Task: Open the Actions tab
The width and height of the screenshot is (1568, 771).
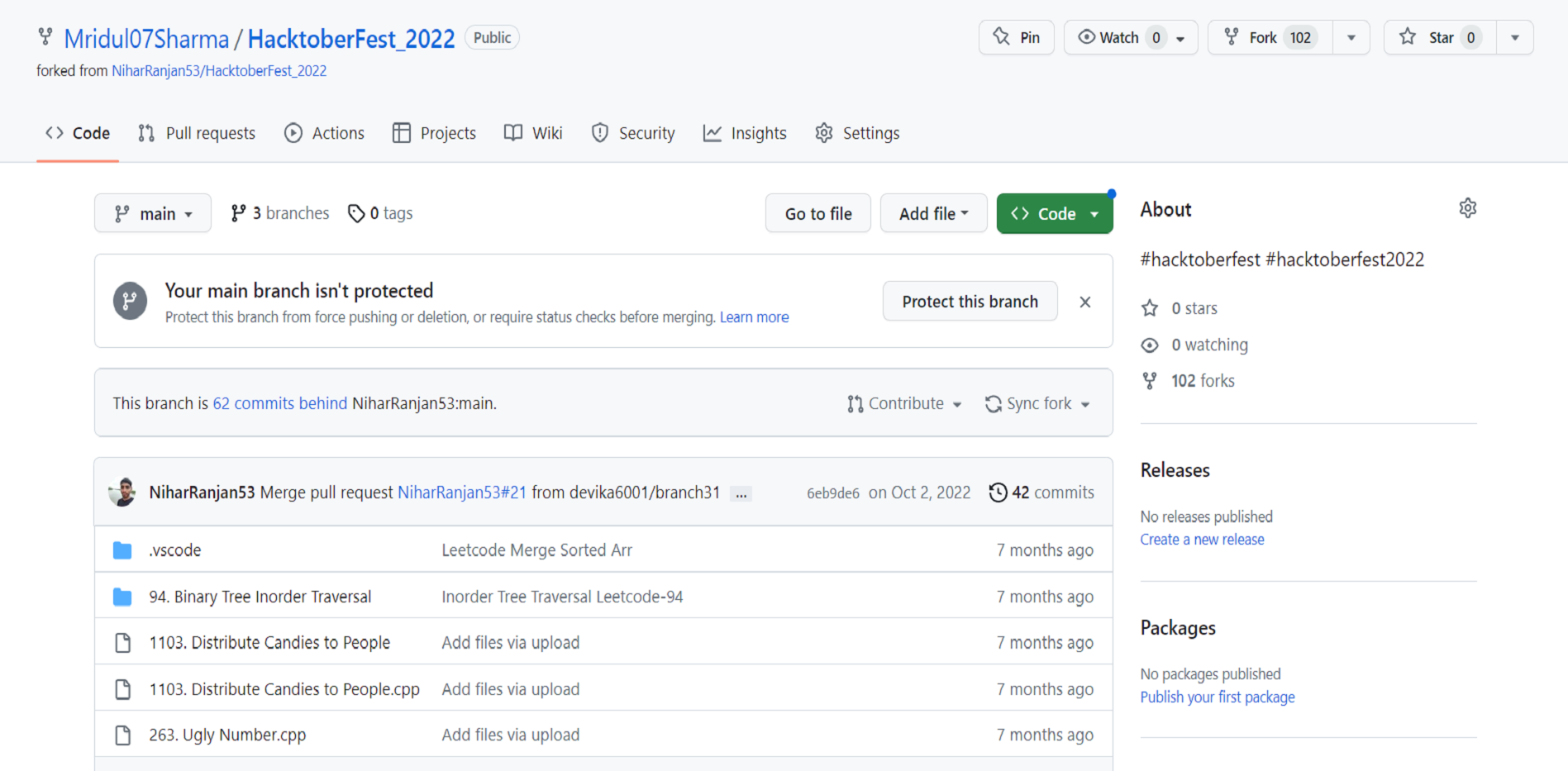Action: 324,133
